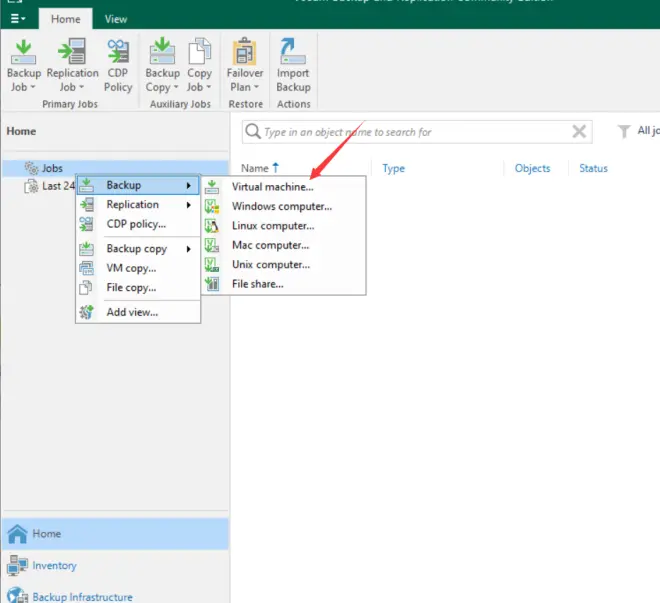This screenshot has width=660, height=603.
Task: Expand the Backup submenu arrow
Action: pos(189,185)
